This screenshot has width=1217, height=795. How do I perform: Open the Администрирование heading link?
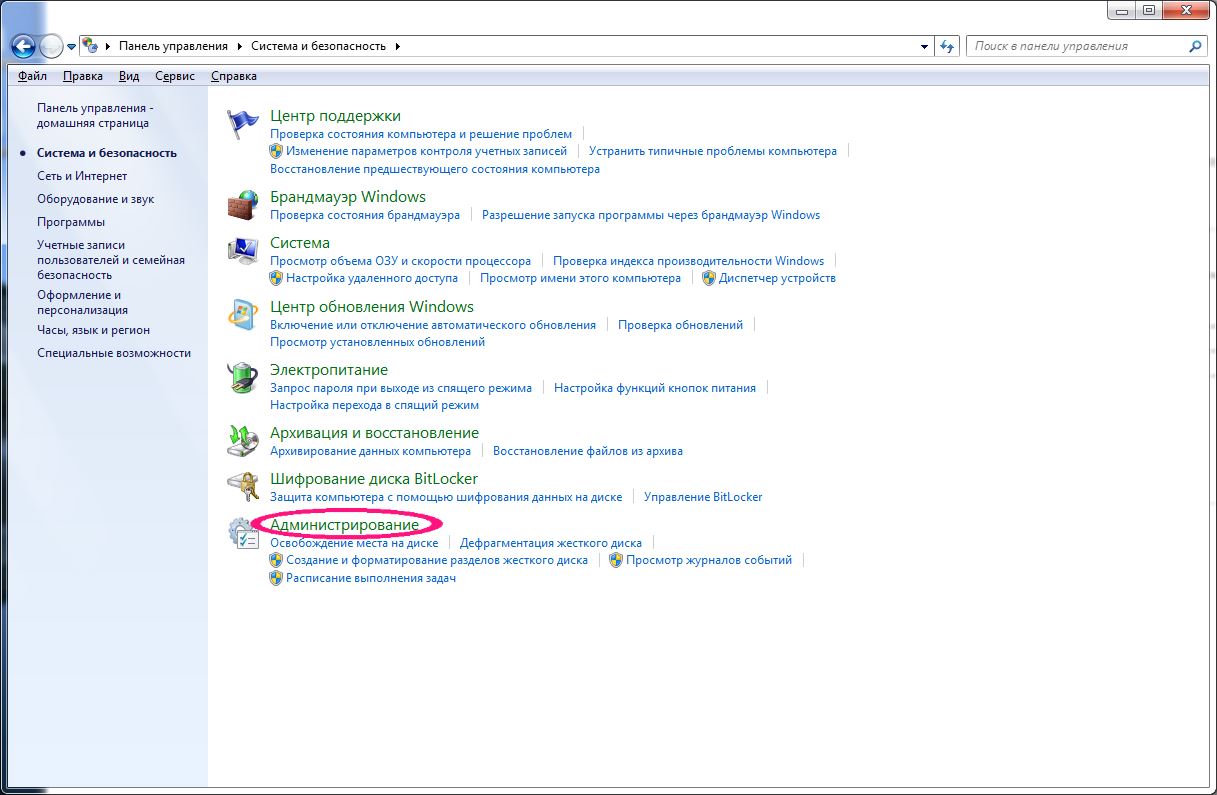click(345, 525)
